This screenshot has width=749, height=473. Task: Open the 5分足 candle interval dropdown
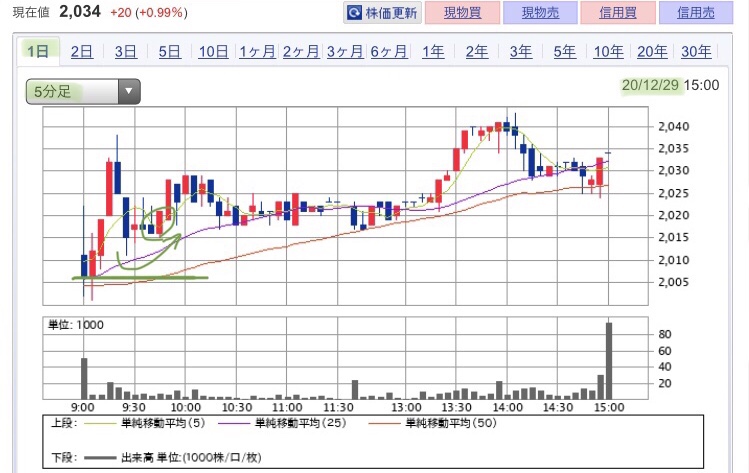point(83,91)
